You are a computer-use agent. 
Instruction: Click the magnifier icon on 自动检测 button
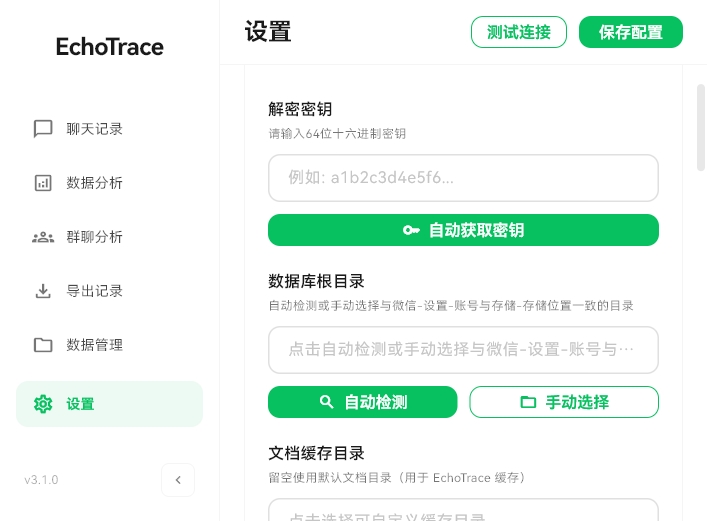coord(326,402)
